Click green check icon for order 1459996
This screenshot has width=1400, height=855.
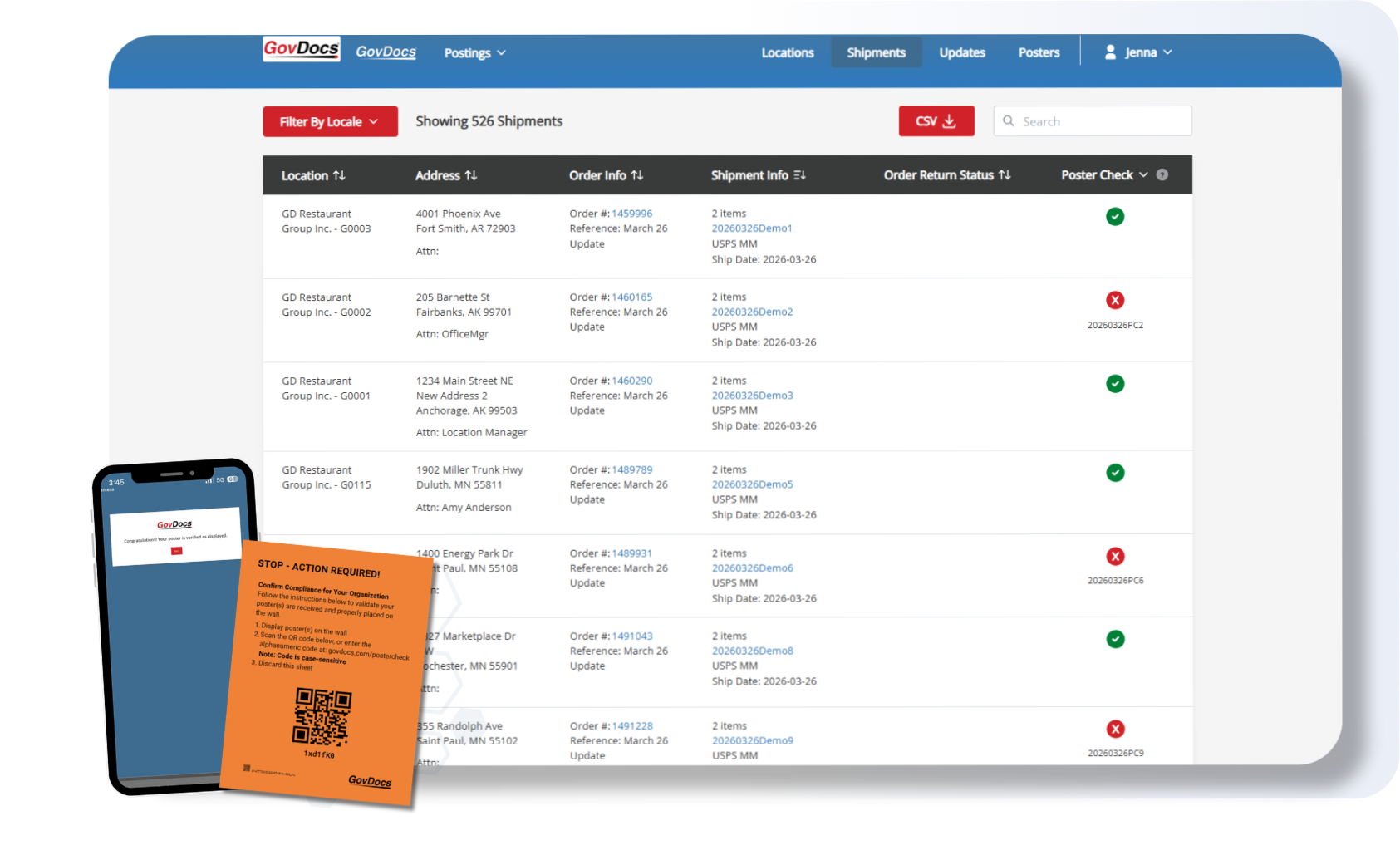[1115, 217]
